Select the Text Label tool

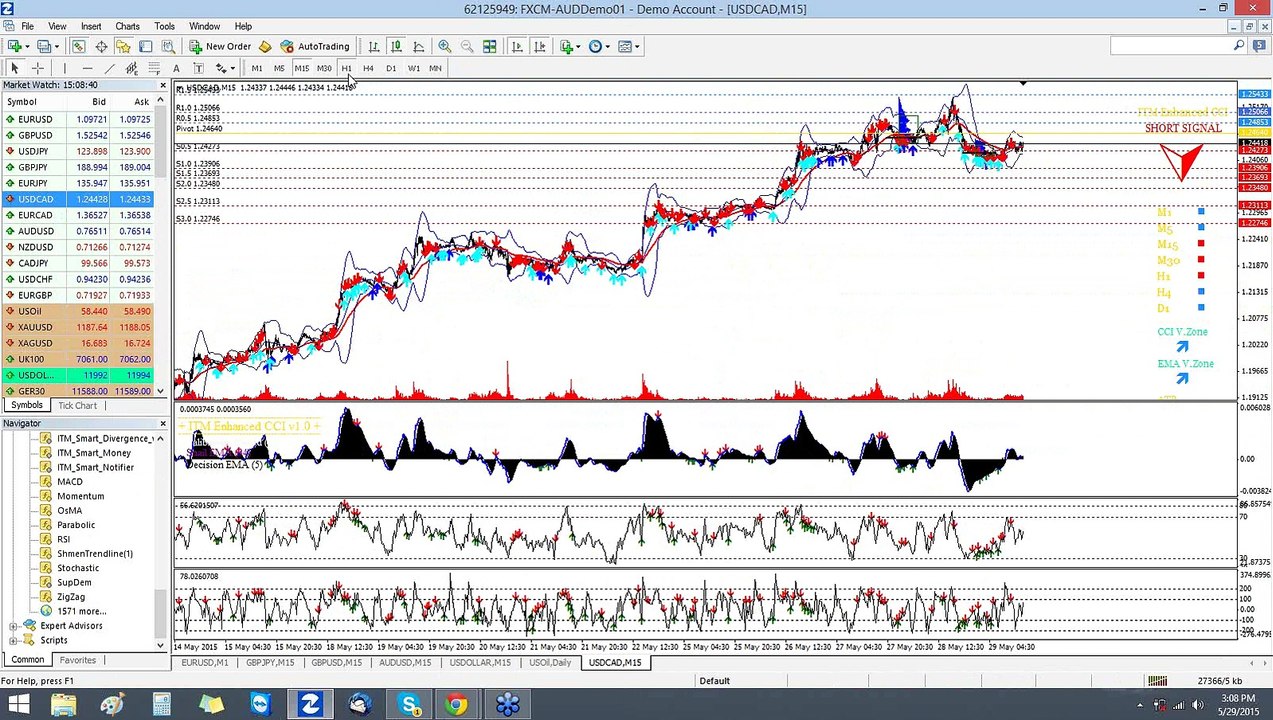point(199,68)
